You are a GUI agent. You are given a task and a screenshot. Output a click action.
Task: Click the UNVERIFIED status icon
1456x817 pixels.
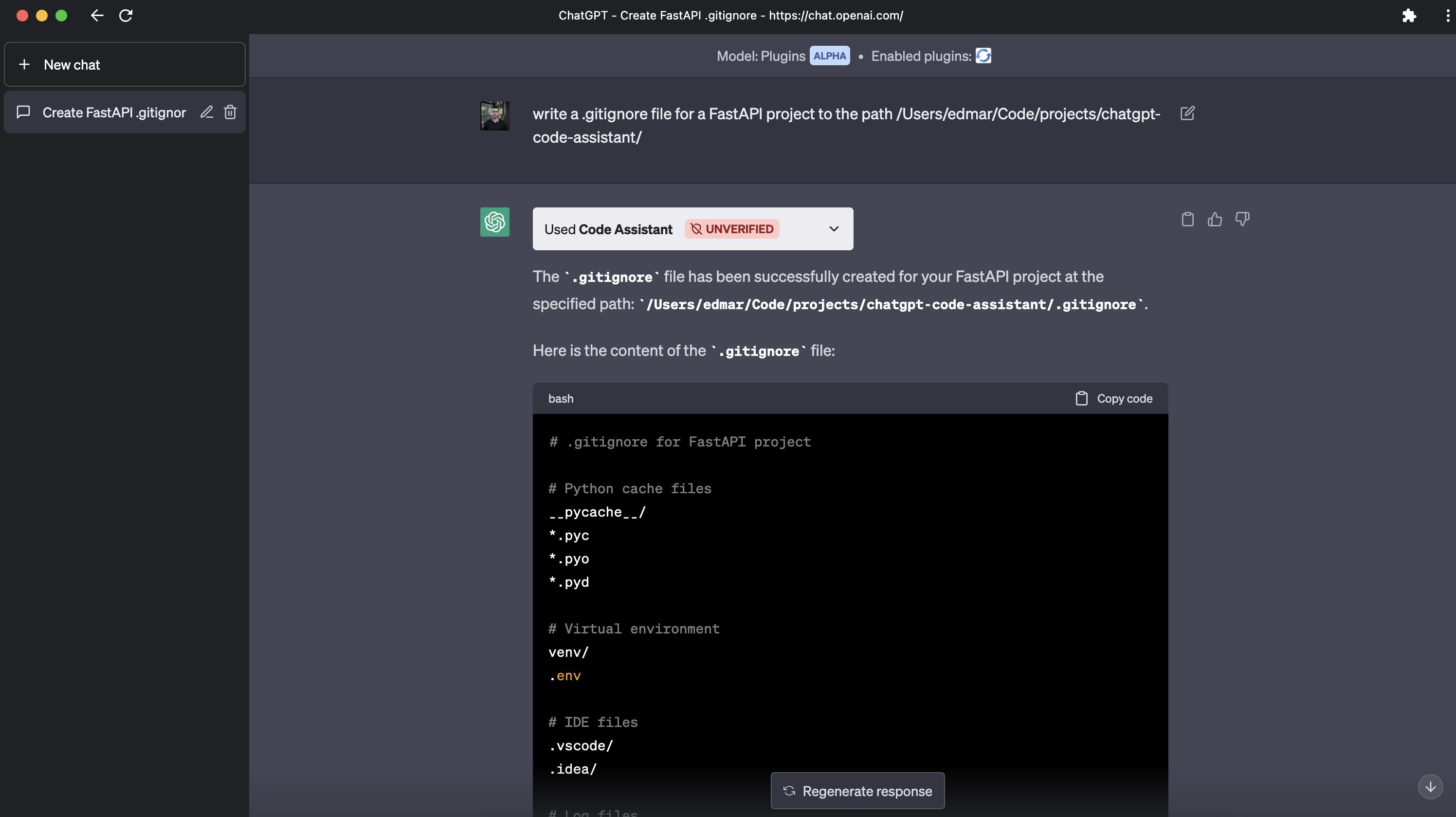pyautogui.click(x=696, y=228)
